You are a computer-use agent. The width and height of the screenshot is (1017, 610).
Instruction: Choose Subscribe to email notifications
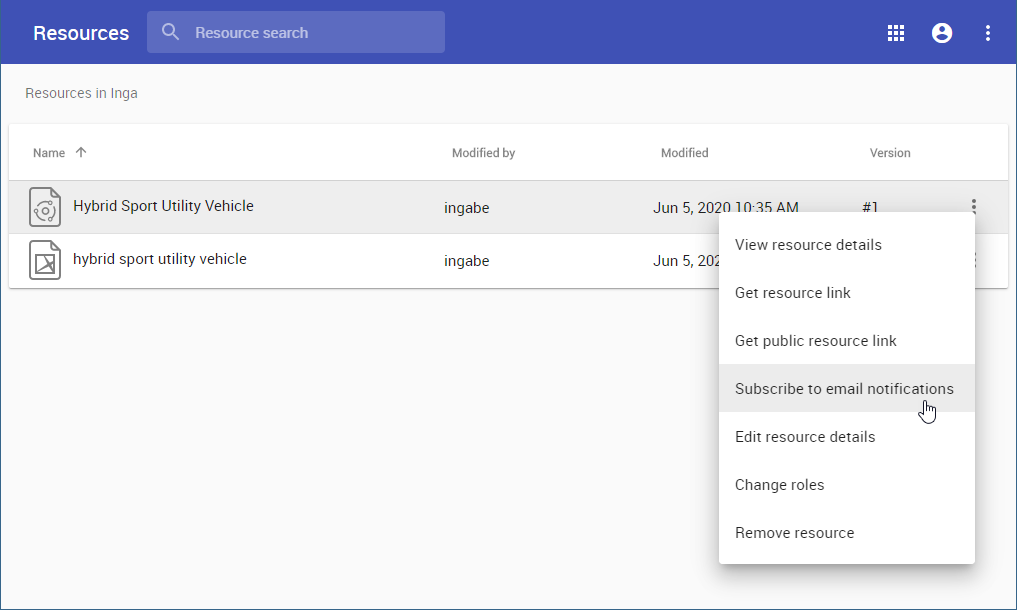pyautogui.click(x=844, y=389)
